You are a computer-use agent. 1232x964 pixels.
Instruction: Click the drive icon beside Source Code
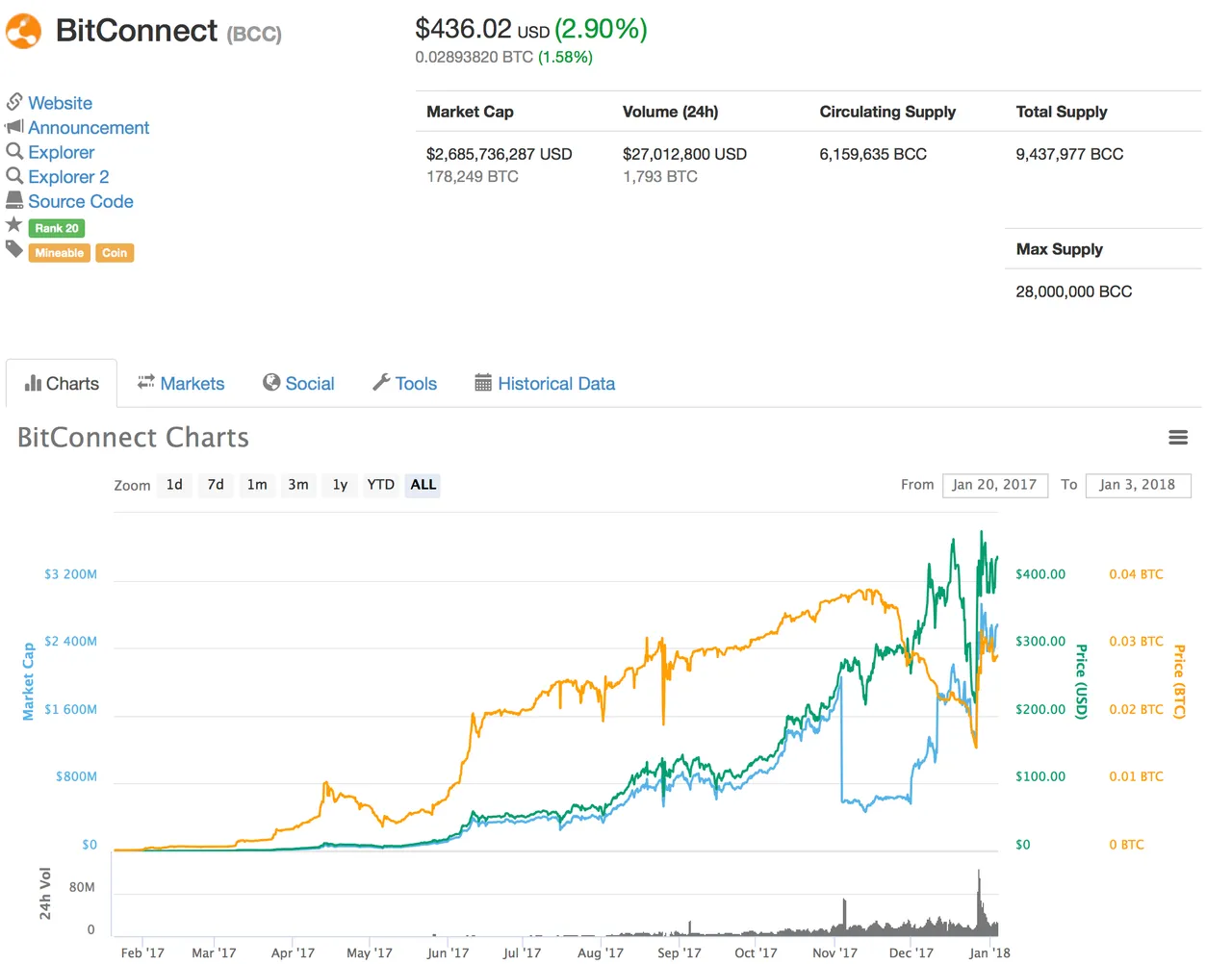[14, 200]
